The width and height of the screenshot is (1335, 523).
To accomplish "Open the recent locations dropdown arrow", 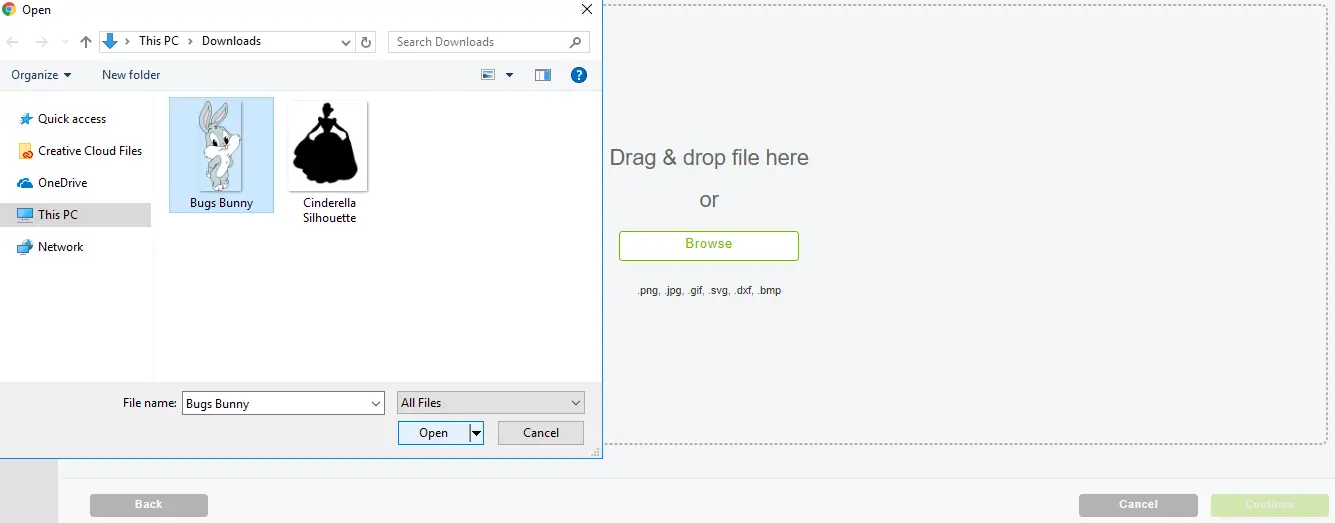I will pyautogui.click(x=65, y=42).
